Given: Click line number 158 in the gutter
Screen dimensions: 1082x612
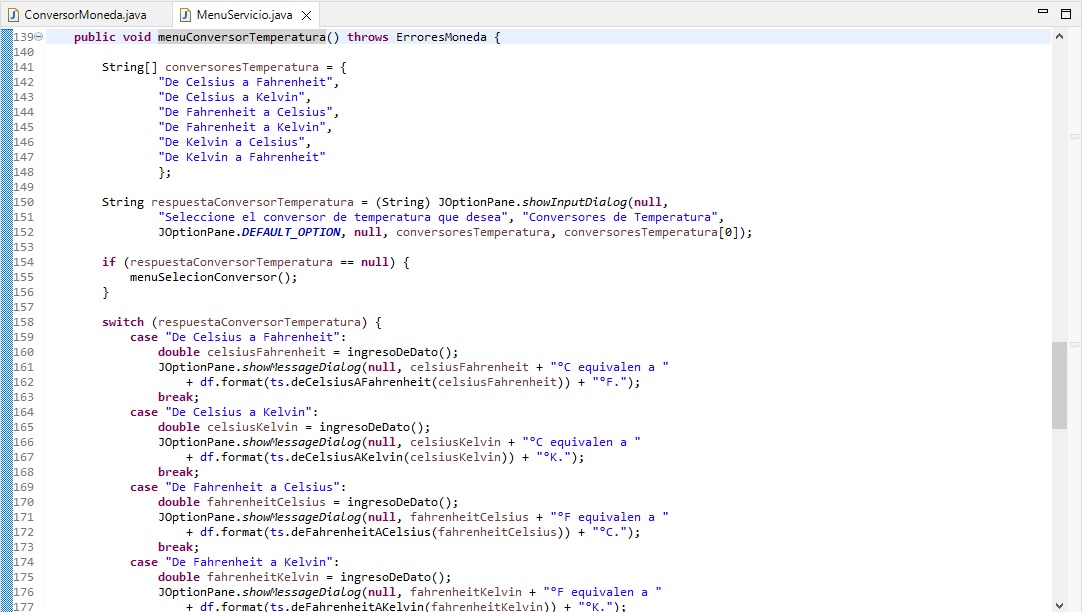Looking at the screenshot, I should [23, 322].
